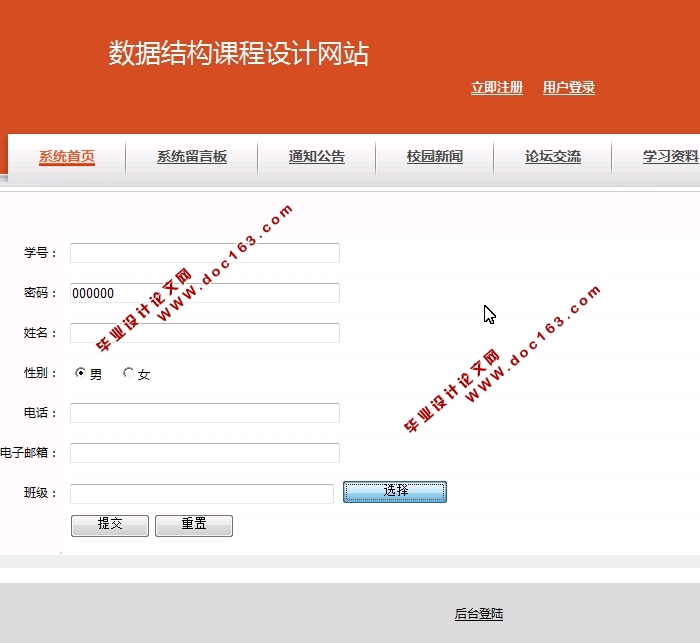Open the 用户登录 page
700x643 pixels.
(569, 88)
